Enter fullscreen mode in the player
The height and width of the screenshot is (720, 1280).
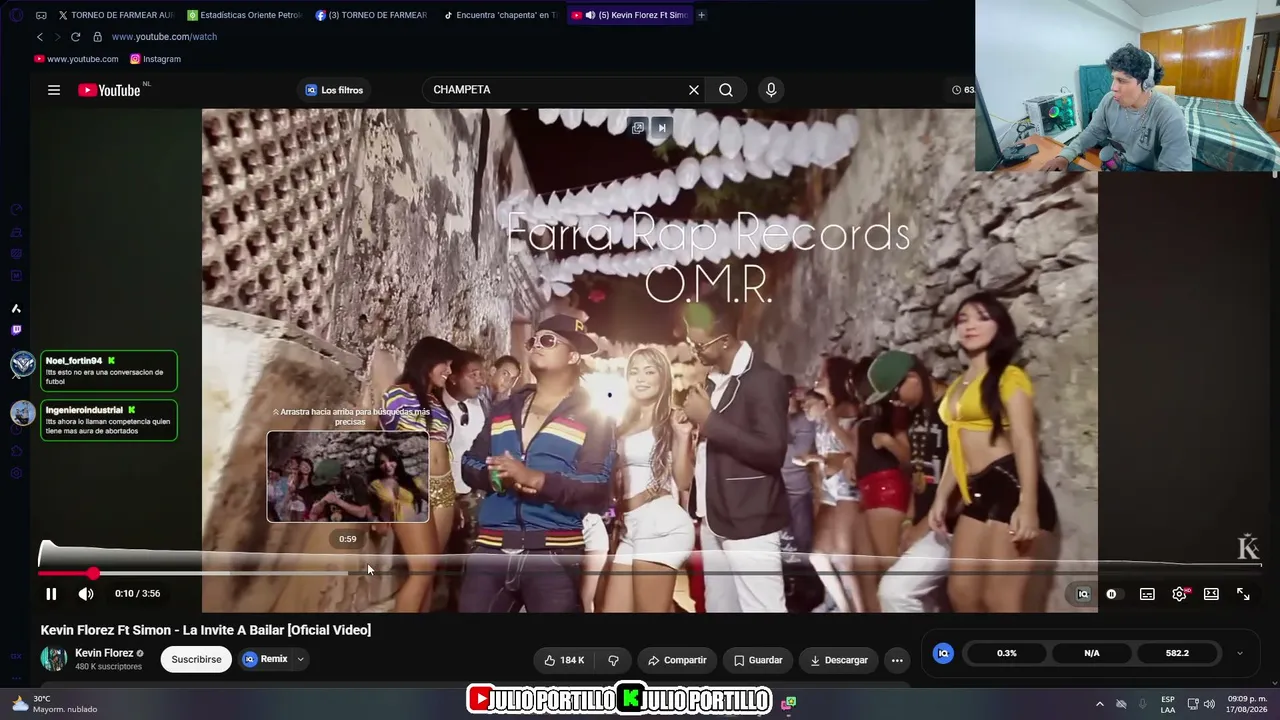coord(1243,594)
